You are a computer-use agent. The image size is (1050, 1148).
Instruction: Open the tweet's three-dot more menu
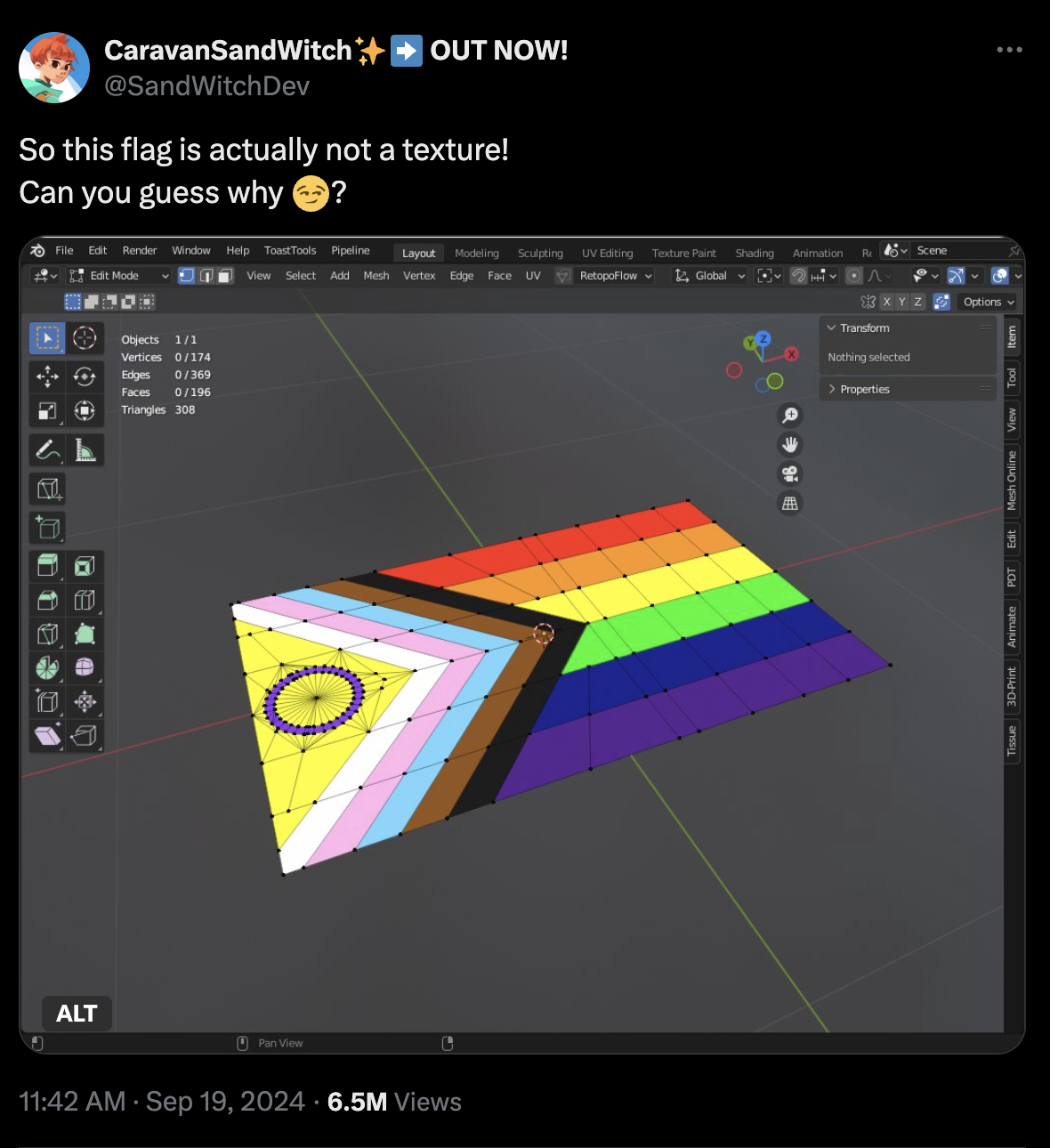pos(1009,50)
